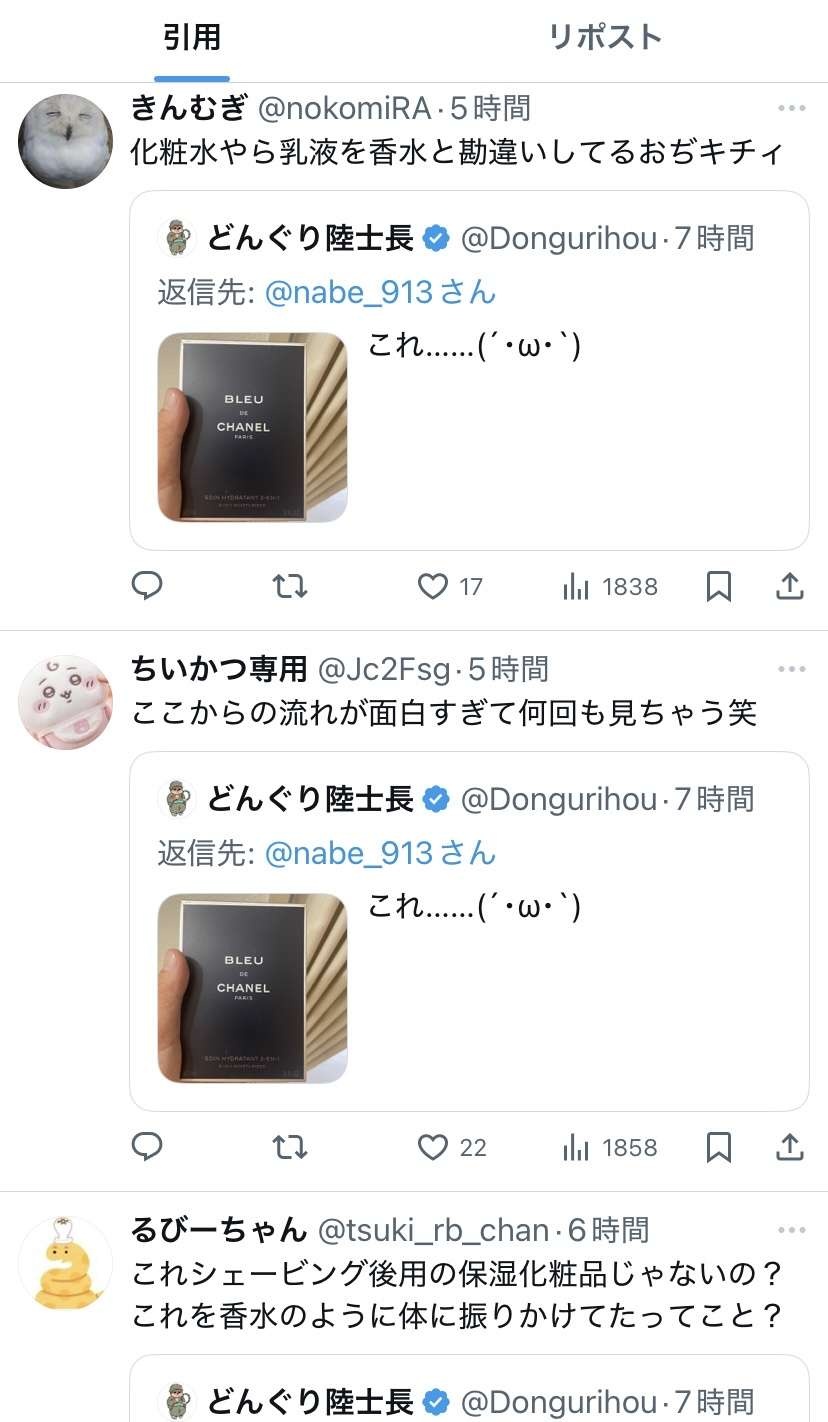The height and width of the screenshot is (1422, 828).
Task: Select the 引用 tab
Action: 192,38
